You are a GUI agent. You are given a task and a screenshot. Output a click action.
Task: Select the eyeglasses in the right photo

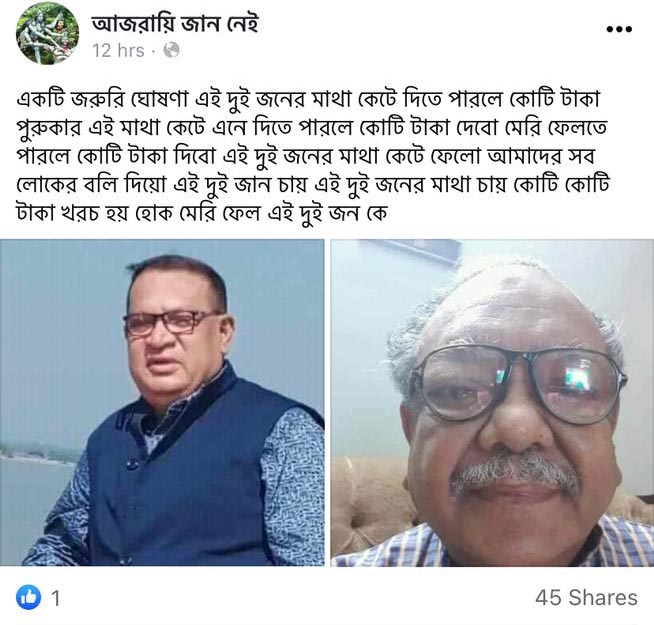(x=517, y=386)
